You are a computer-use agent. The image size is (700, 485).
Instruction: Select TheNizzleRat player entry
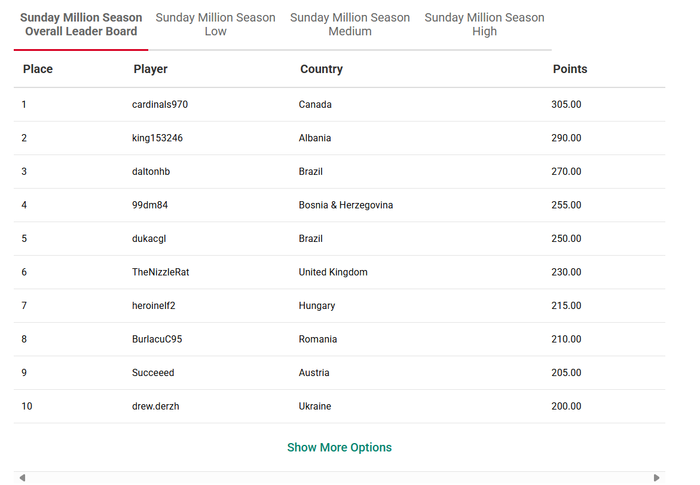click(160, 272)
